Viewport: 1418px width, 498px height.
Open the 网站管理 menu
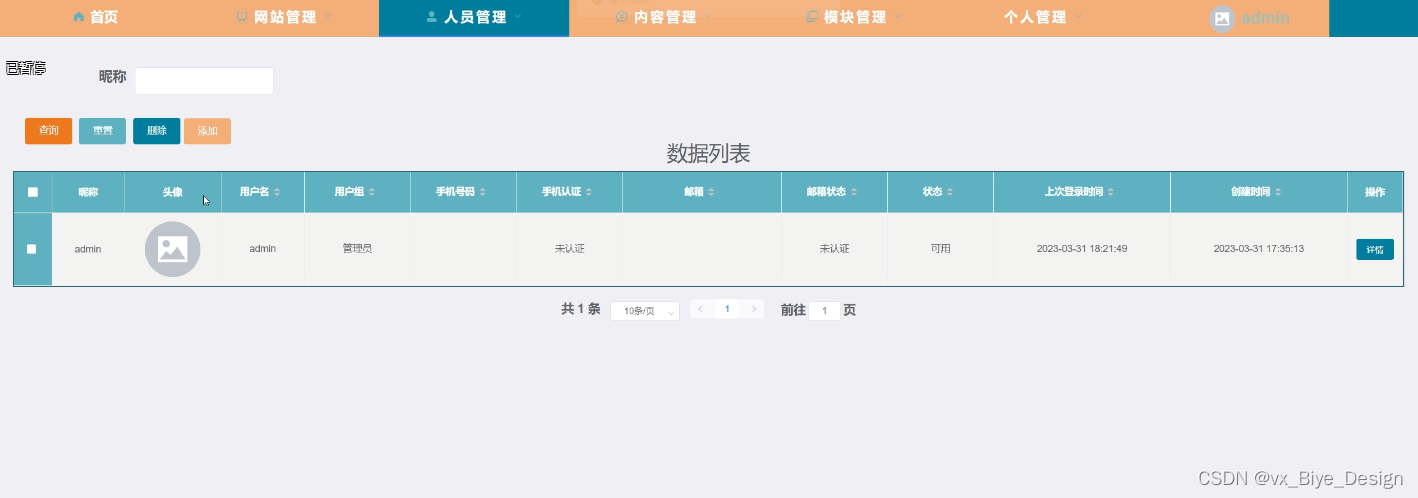point(285,17)
